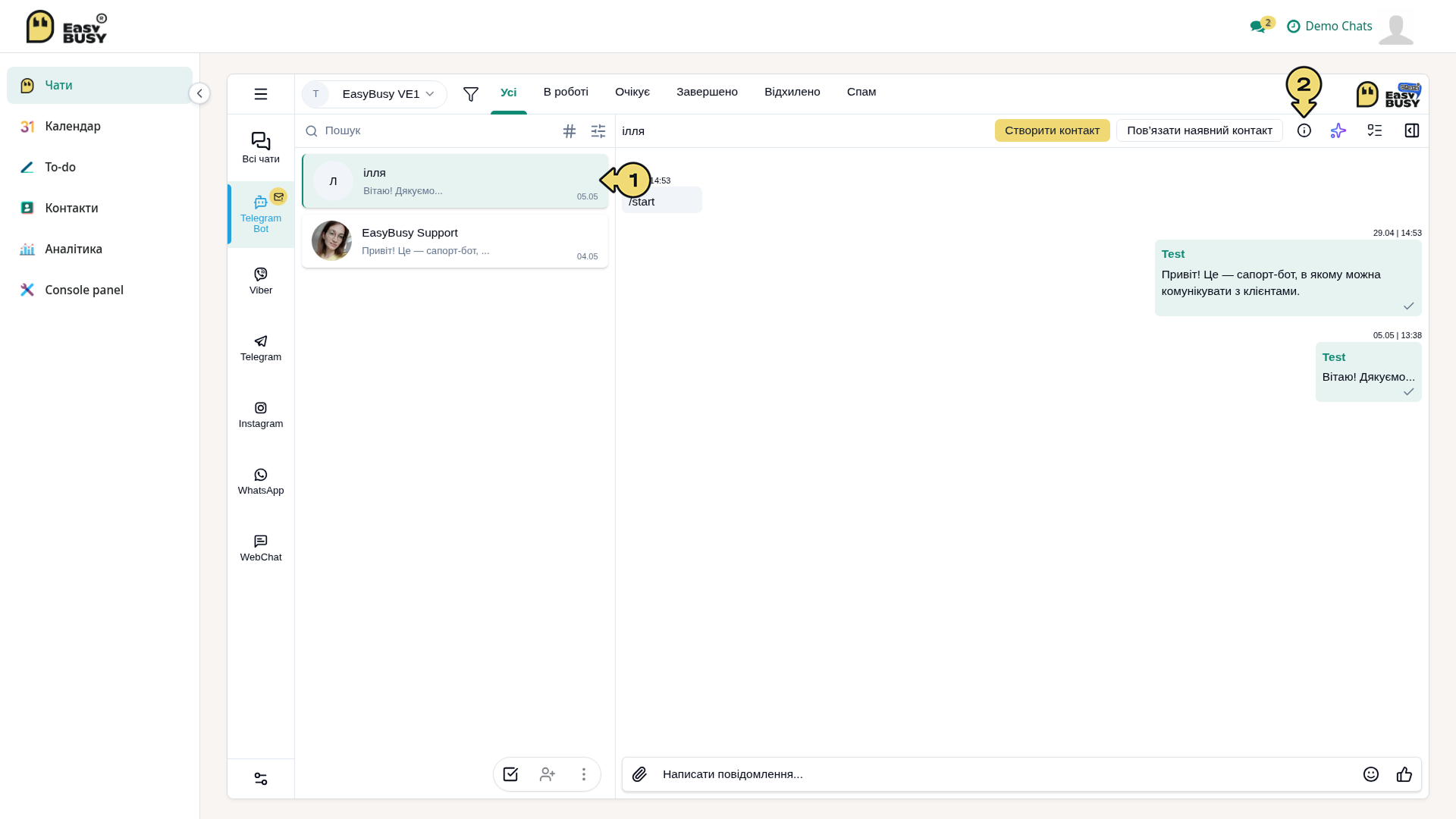Open the WebChat channel

pos(260,548)
